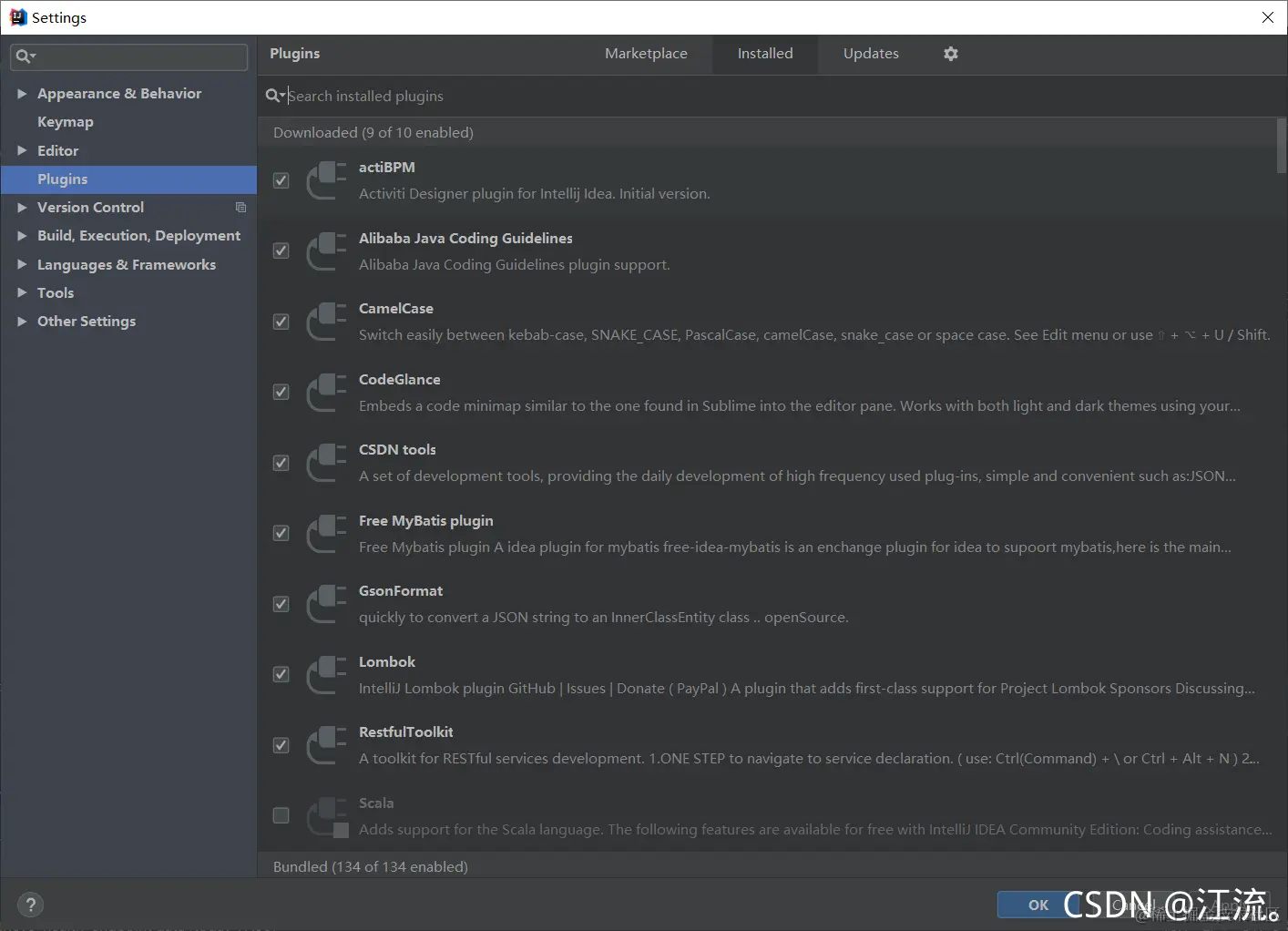Select the Tools settings label
The image size is (1288, 931).
click(56, 292)
